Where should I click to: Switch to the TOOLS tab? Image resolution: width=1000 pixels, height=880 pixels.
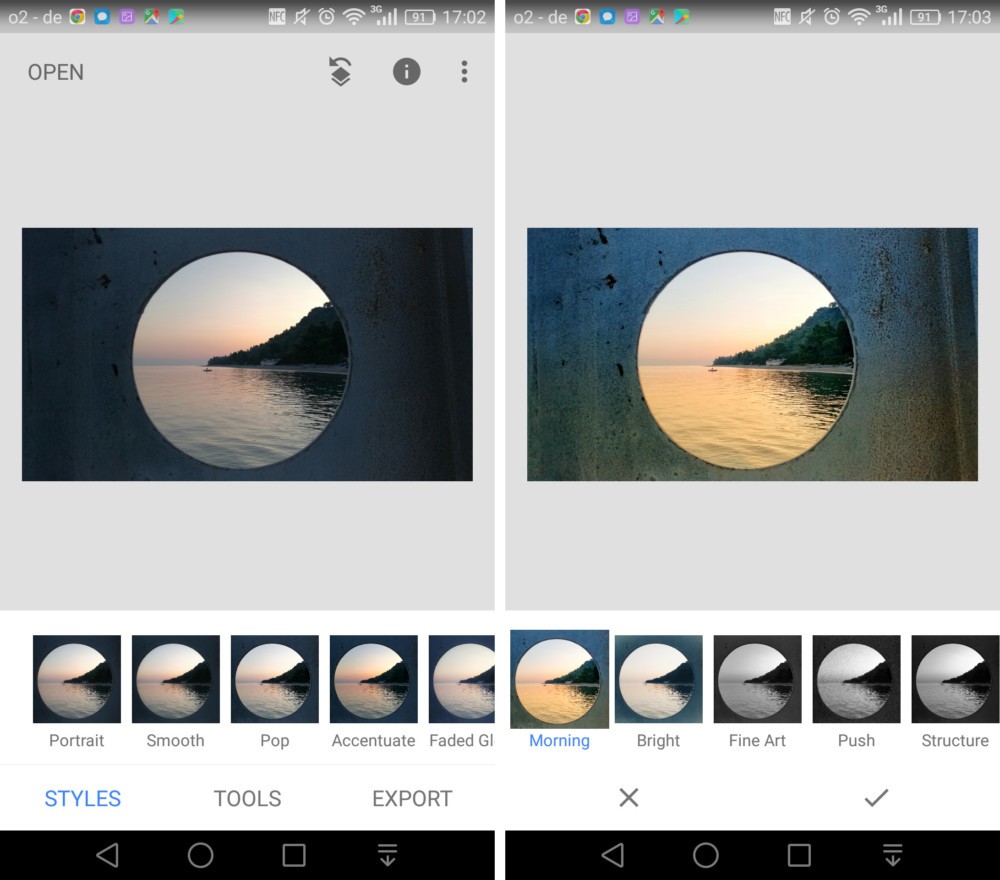[x=247, y=798]
